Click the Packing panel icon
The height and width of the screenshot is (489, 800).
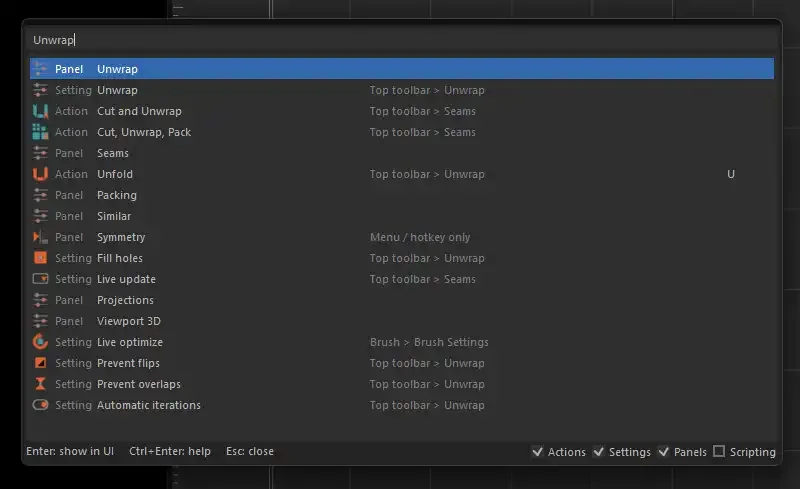[x=40, y=195]
